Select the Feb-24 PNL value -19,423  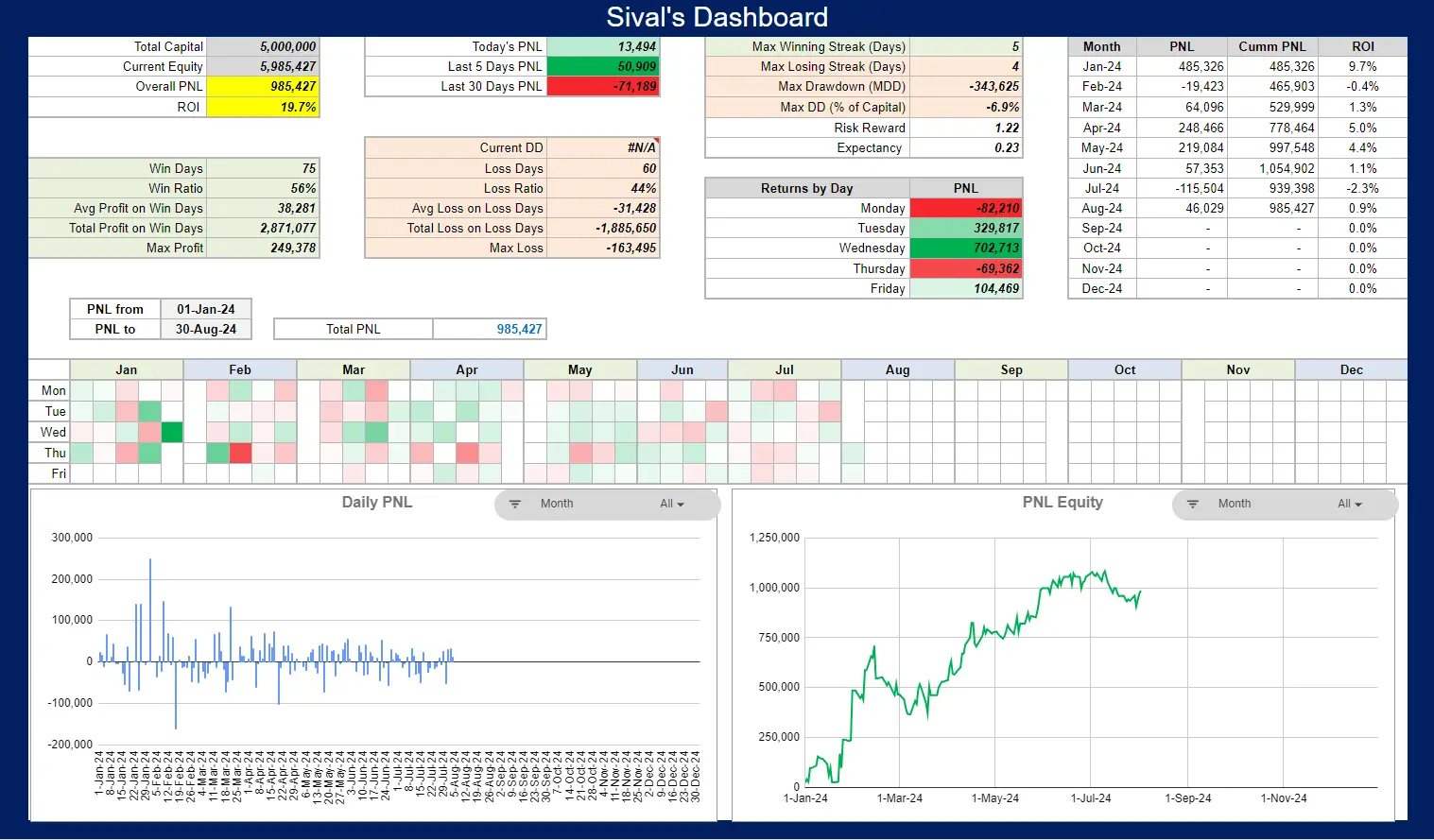[x=1182, y=86]
